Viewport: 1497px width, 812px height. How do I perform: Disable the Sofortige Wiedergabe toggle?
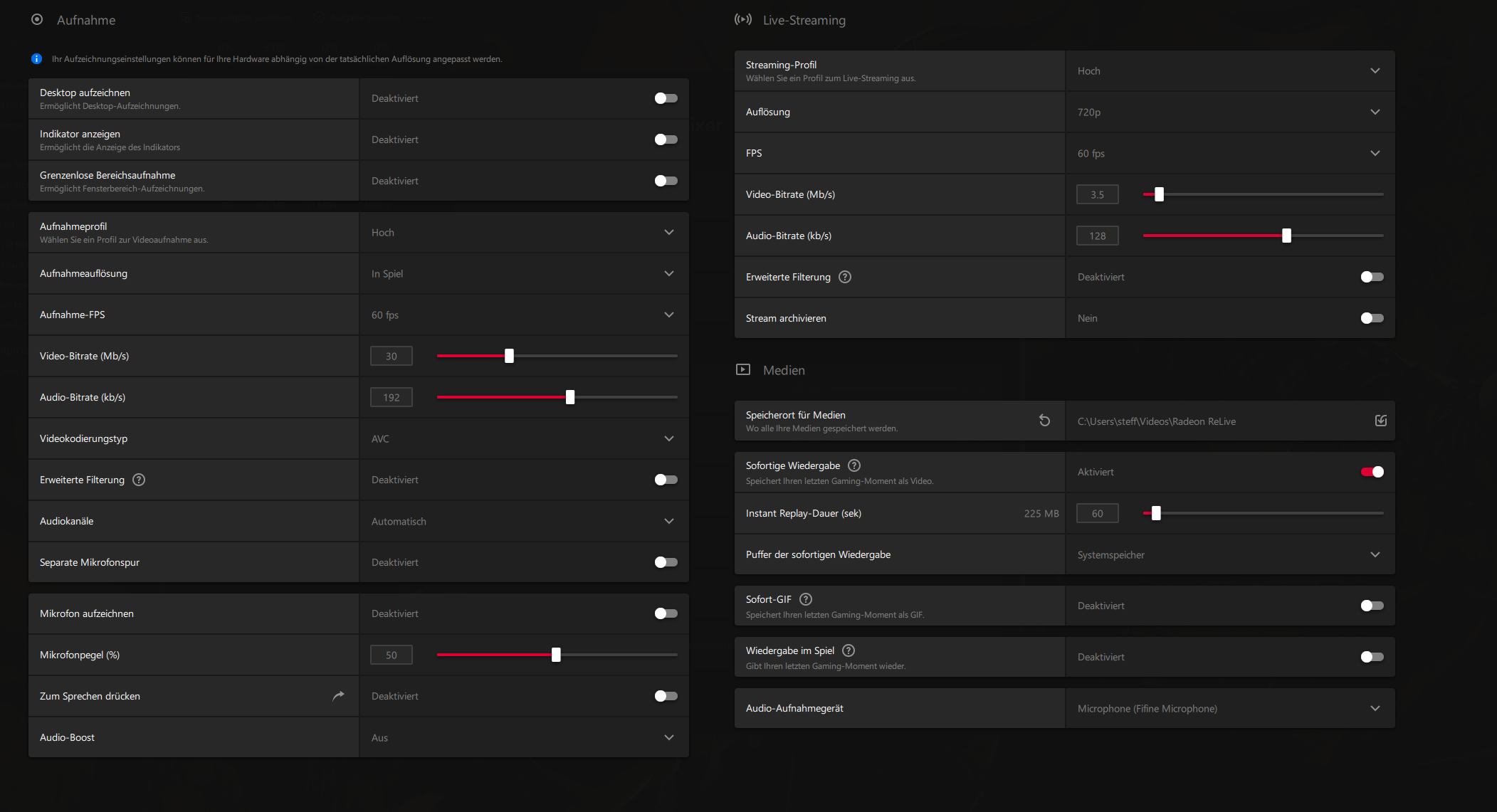click(x=1372, y=472)
